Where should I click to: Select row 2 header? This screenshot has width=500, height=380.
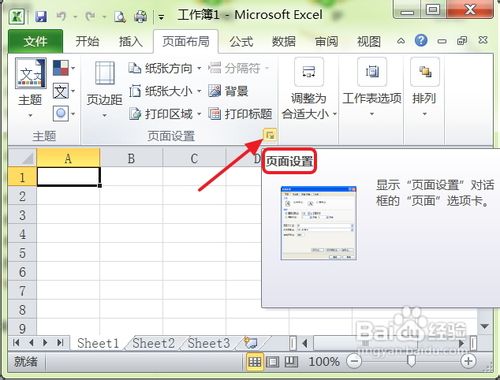pos(22,196)
